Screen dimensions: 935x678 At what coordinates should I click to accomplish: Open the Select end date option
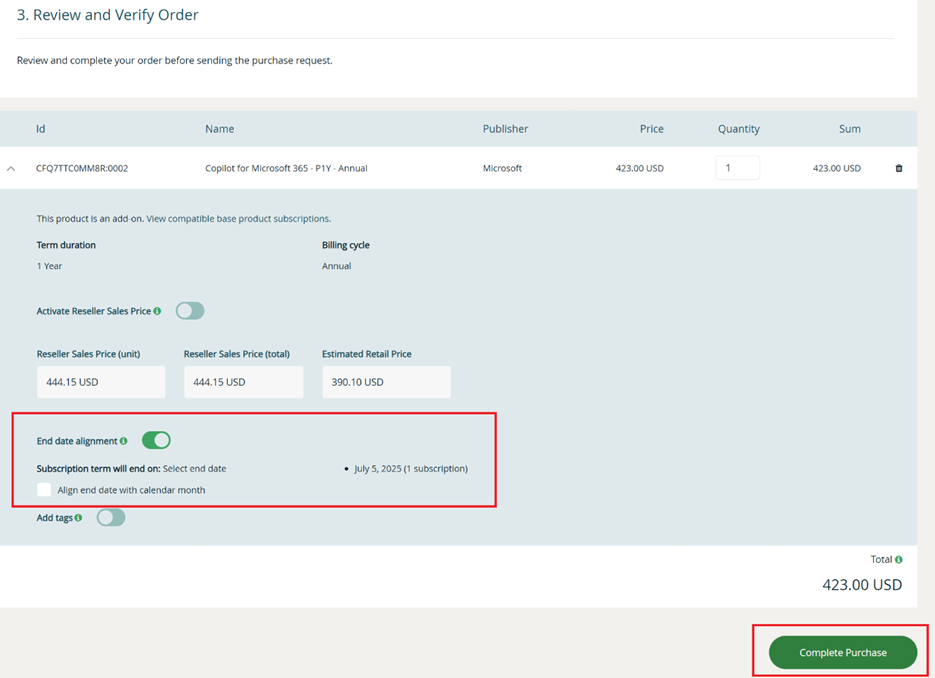click(x=194, y=468)
